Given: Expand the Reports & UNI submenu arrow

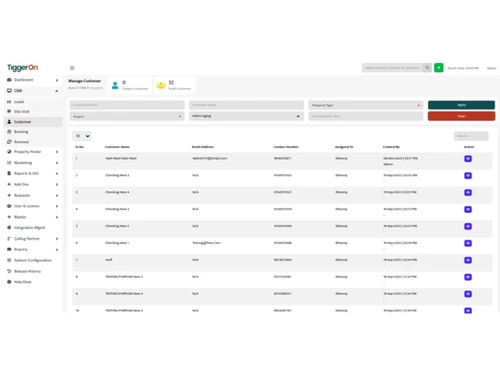Looking at the screenshot, I should 57,174.
